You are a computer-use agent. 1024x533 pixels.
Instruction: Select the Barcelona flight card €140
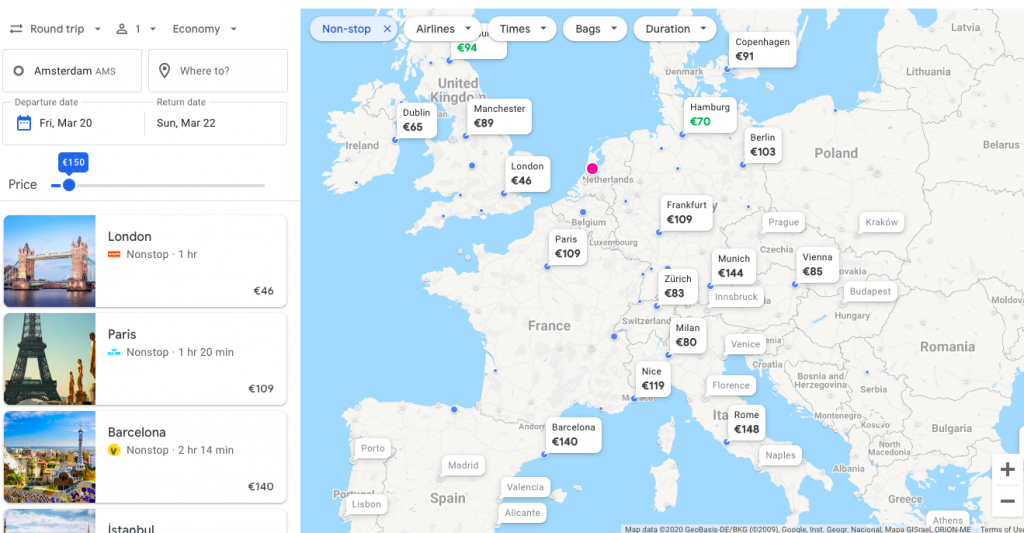tap(145, 457)
